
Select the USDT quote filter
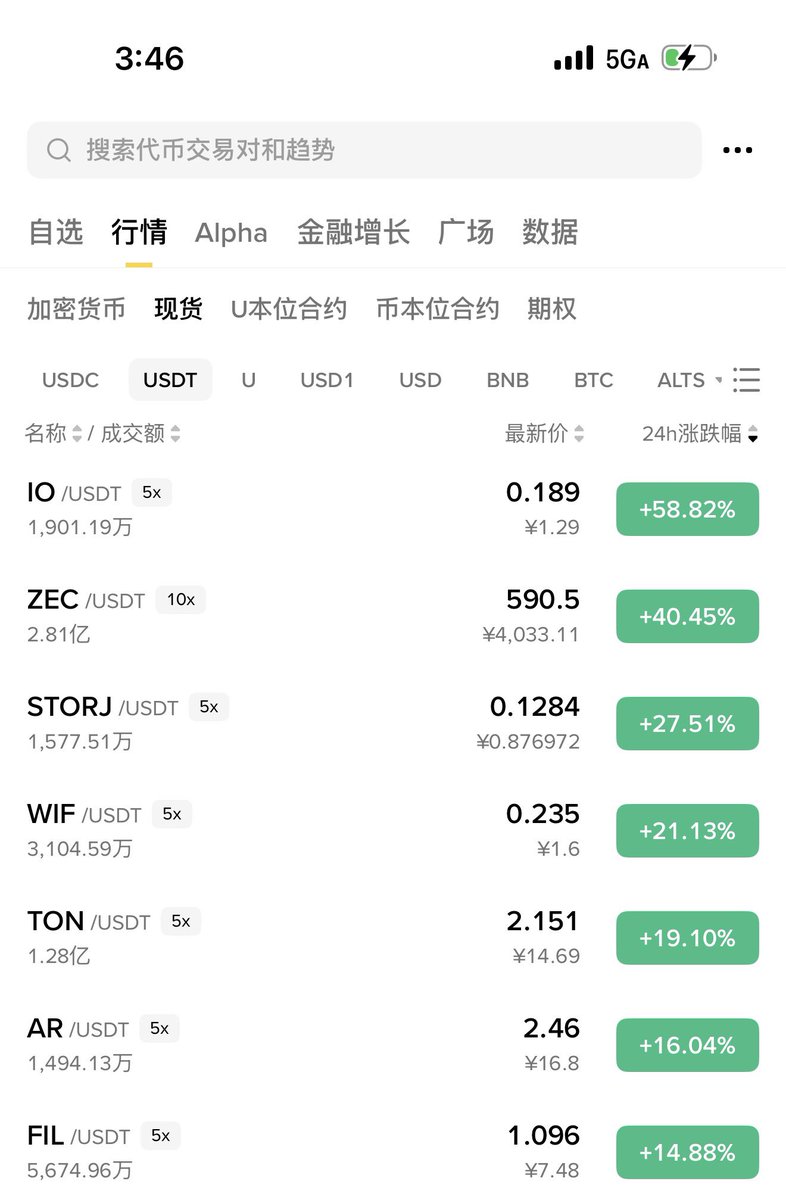[x=170, y=380]
